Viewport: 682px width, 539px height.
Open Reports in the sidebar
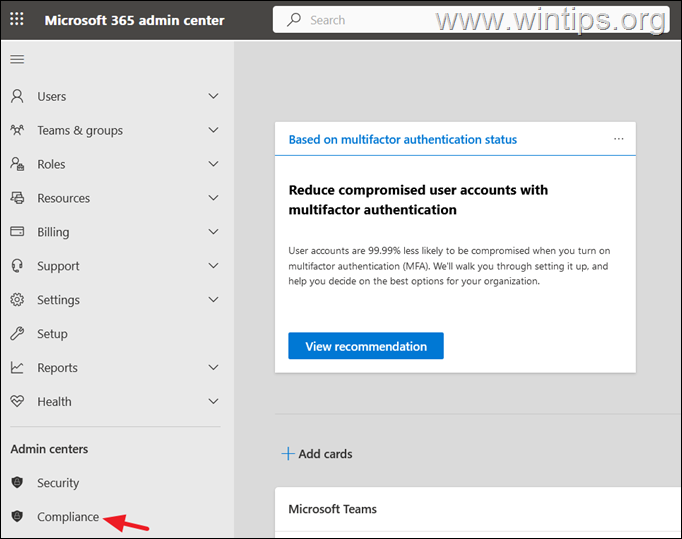pyautogui.click(x=57, y=368)
